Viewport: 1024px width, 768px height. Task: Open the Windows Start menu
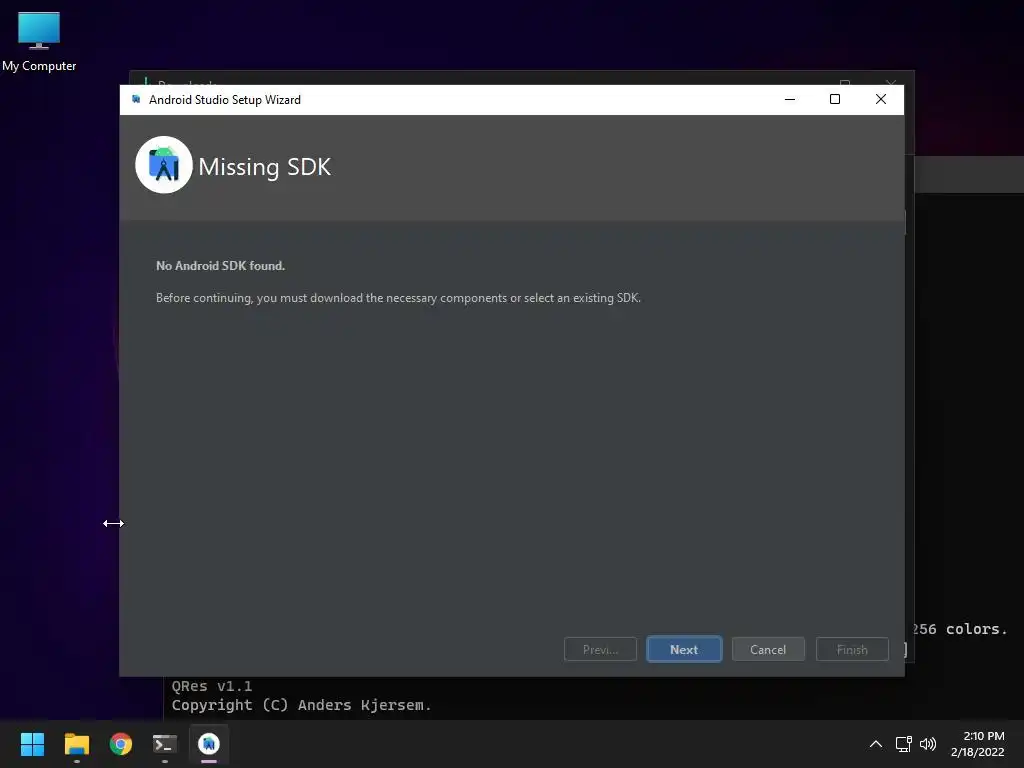(32, 744)
